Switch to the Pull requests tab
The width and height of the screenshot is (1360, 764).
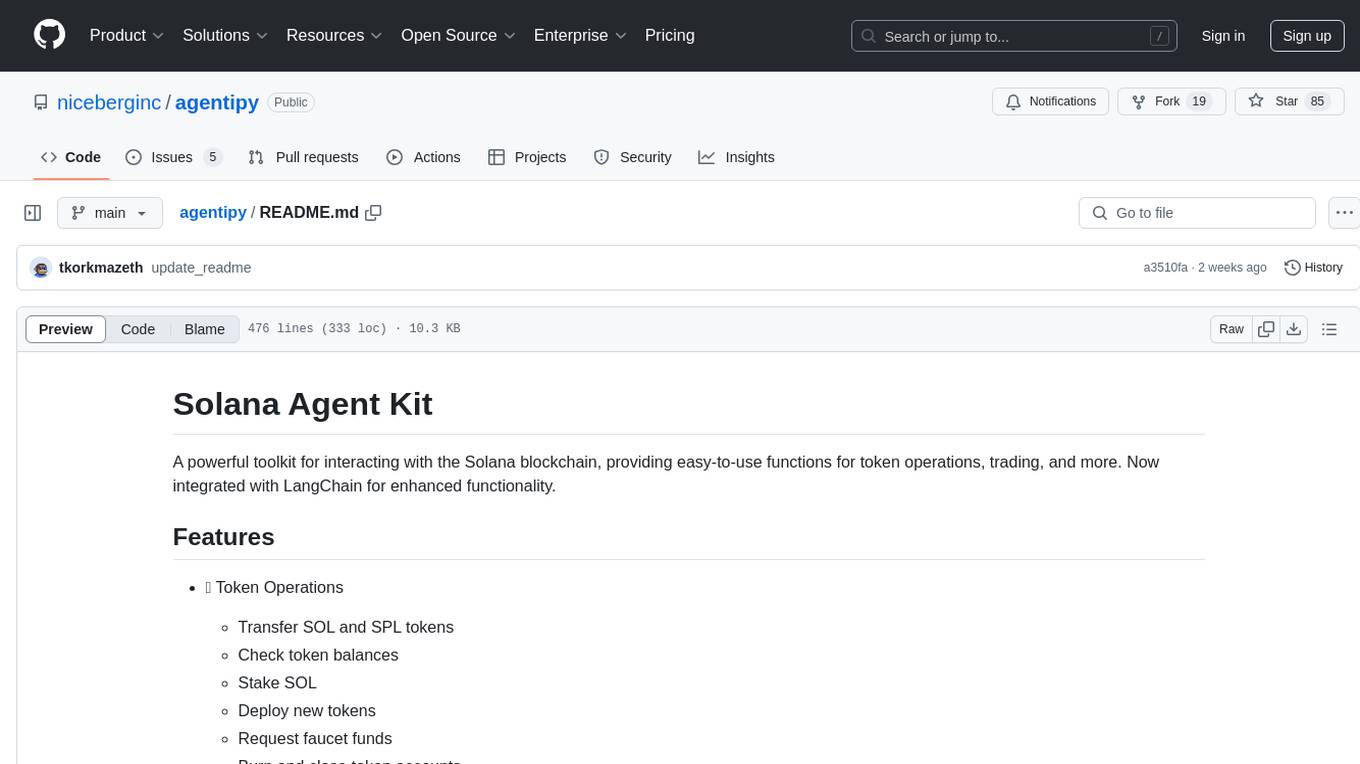[x=303, y=157]
